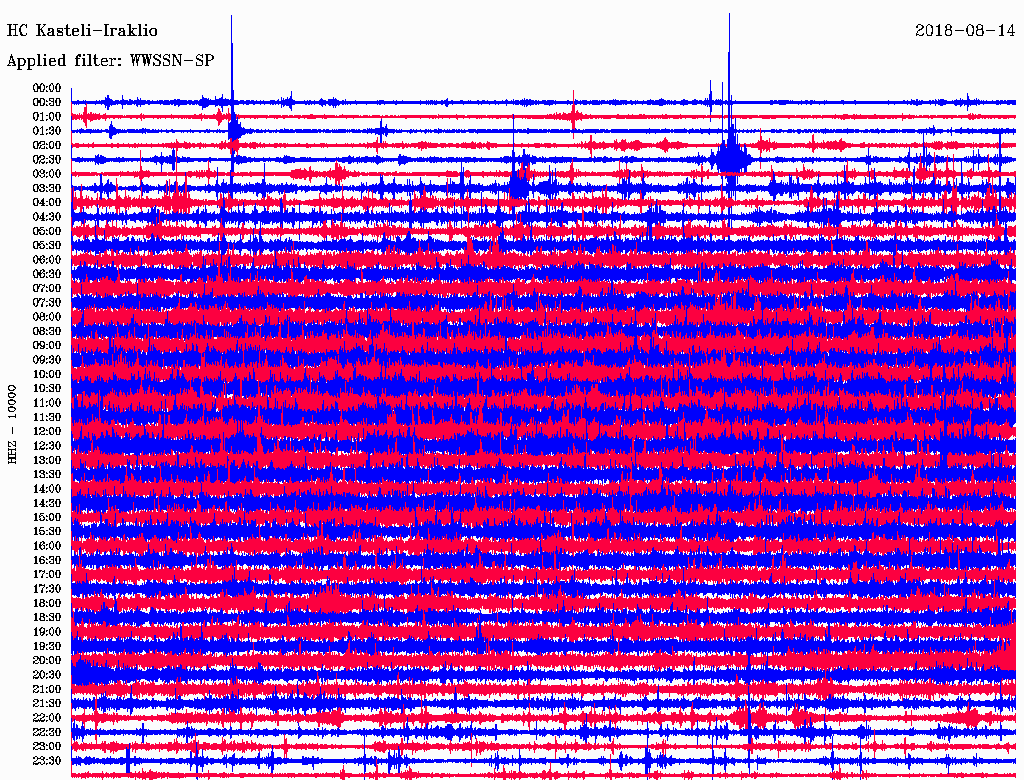Click the '07:30' time label
This screenshot has width=1024, height=780.
pos(47,302)
